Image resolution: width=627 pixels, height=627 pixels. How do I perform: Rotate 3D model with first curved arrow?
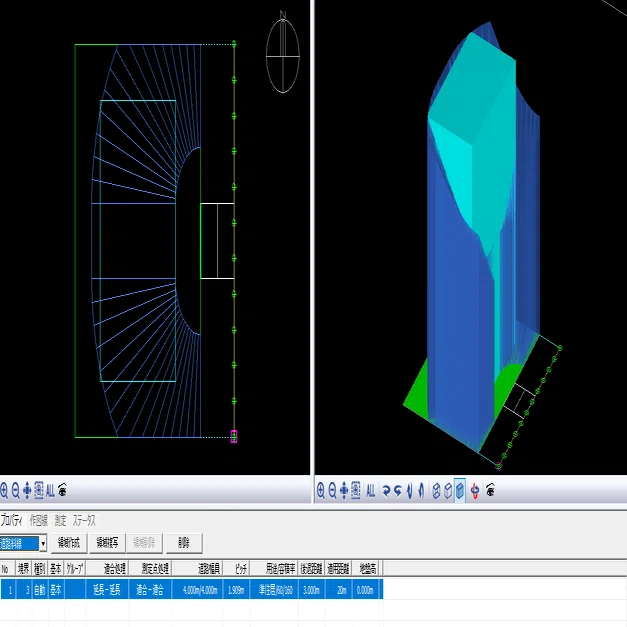[386, 490]
